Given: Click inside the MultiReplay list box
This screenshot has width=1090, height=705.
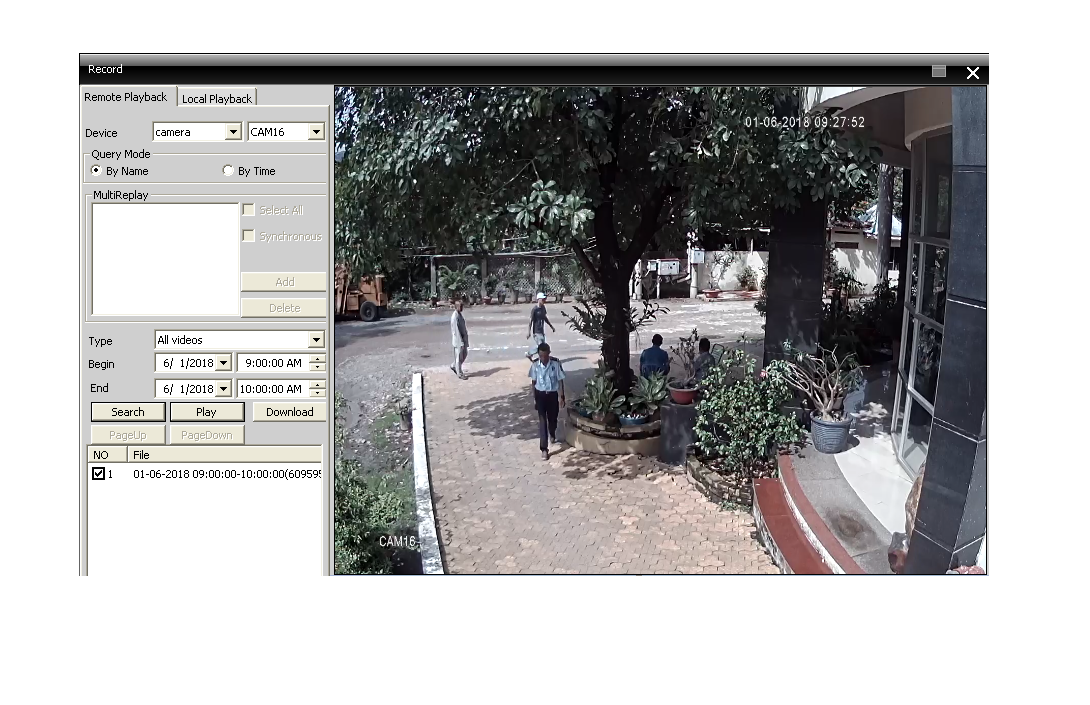Looking at the screenshot, I should (x=165, y=259).
